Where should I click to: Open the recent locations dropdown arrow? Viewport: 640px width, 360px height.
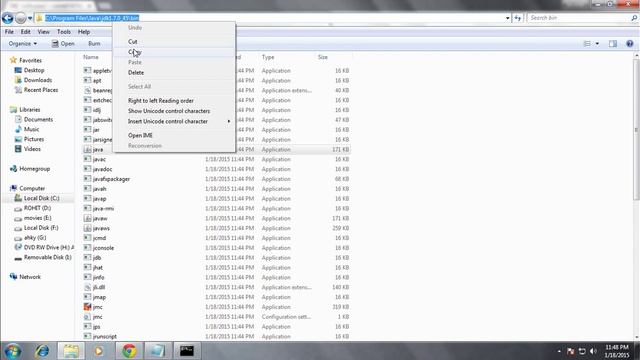pyautogui.click(x=30, y=18)
